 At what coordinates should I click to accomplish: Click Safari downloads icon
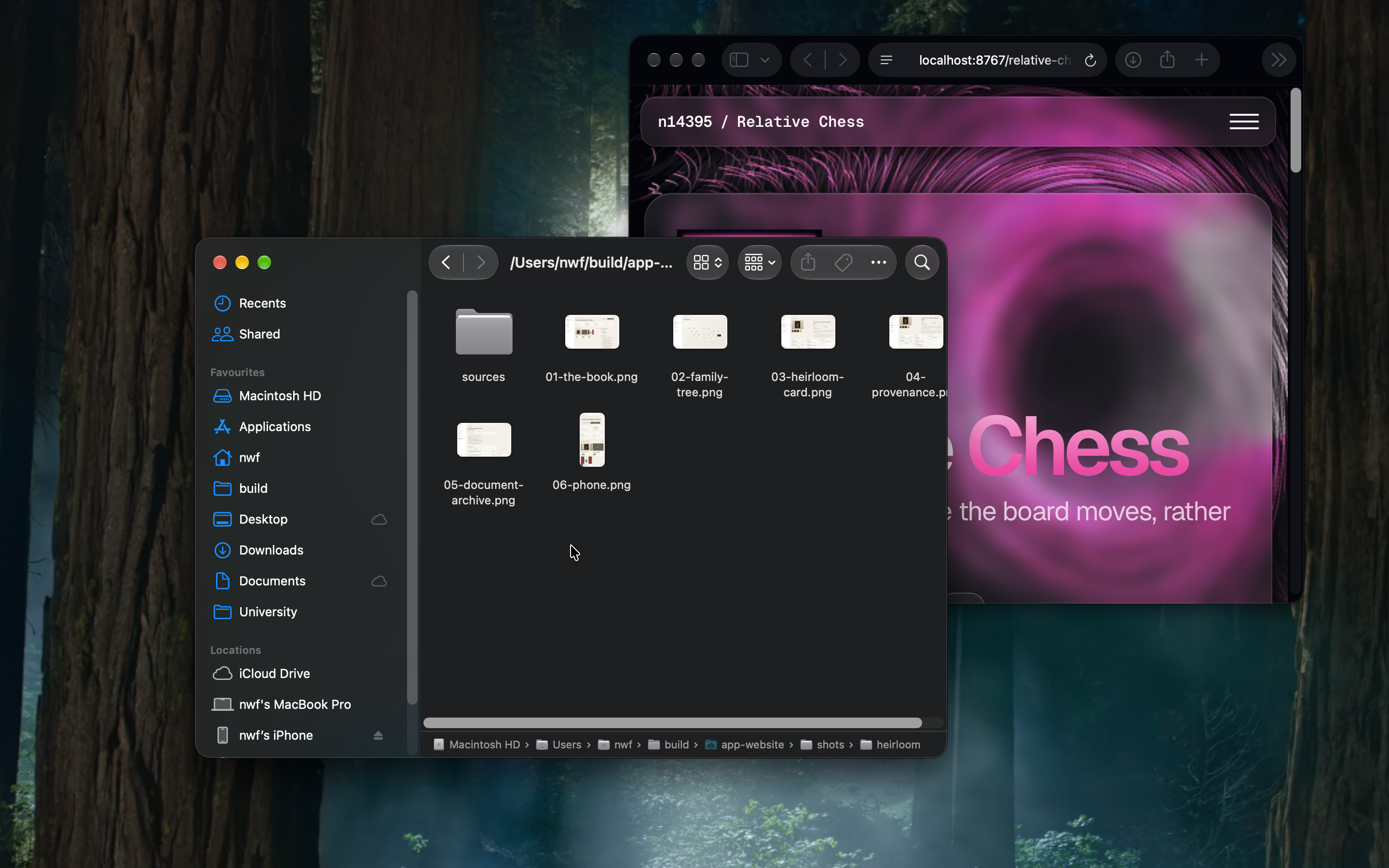click(1132, 60)
